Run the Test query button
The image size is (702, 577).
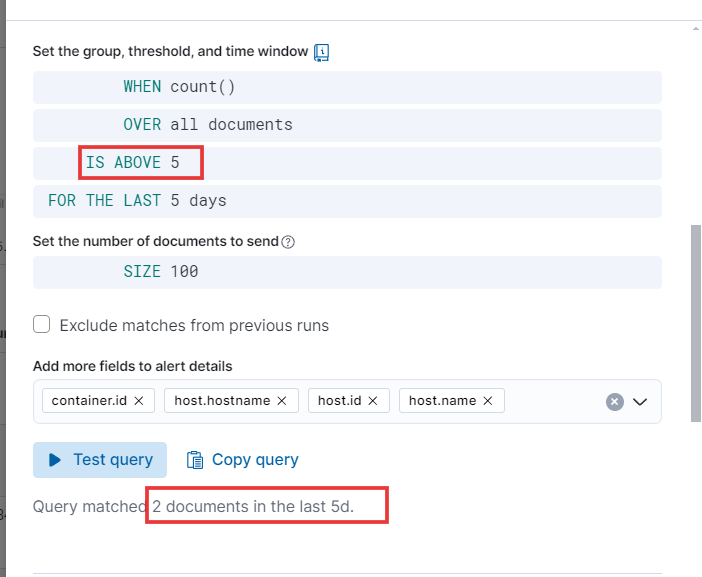(x=100, y=460)
